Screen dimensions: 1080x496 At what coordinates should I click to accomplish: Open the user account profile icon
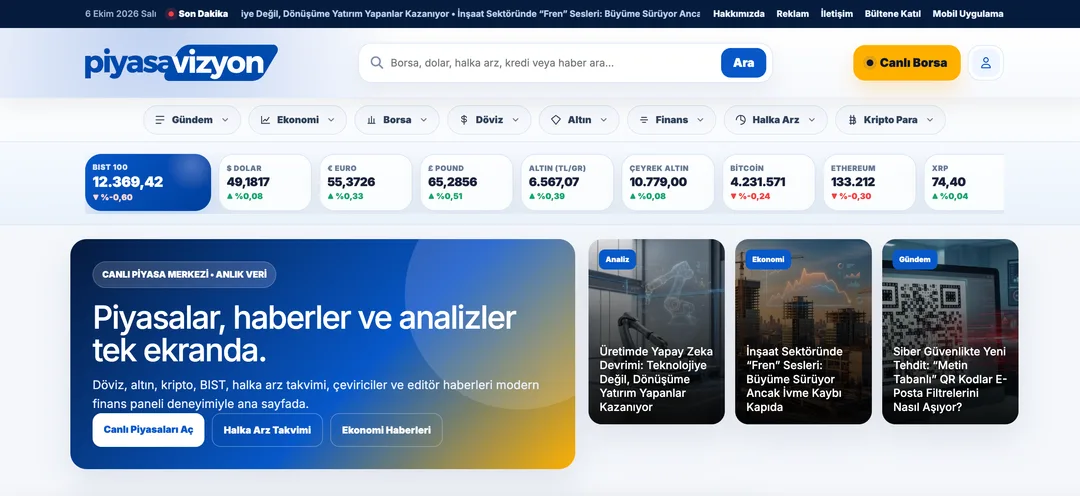tap(986, 63)
